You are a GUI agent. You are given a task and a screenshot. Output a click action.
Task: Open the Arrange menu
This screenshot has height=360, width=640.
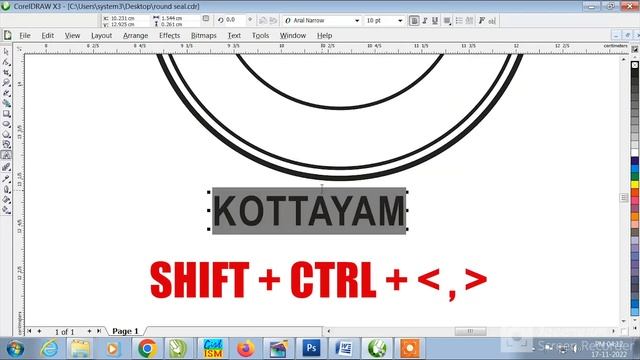[135, 36]
